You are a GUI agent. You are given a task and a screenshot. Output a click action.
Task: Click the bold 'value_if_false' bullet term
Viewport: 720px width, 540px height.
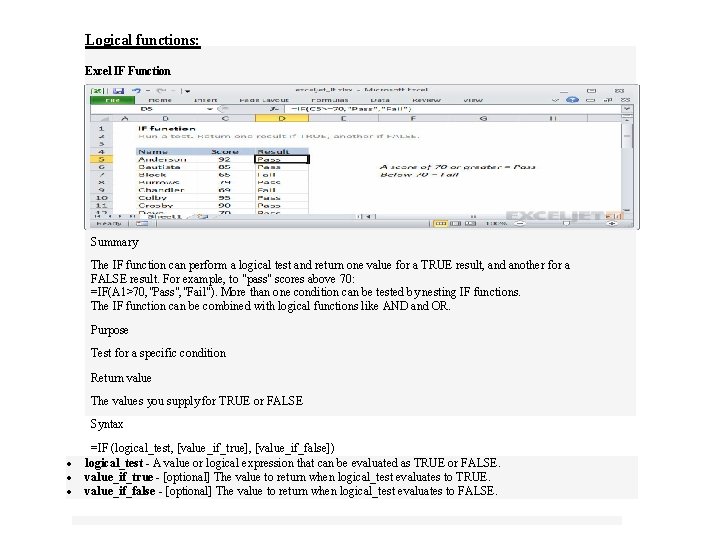[x=119, y=491]
